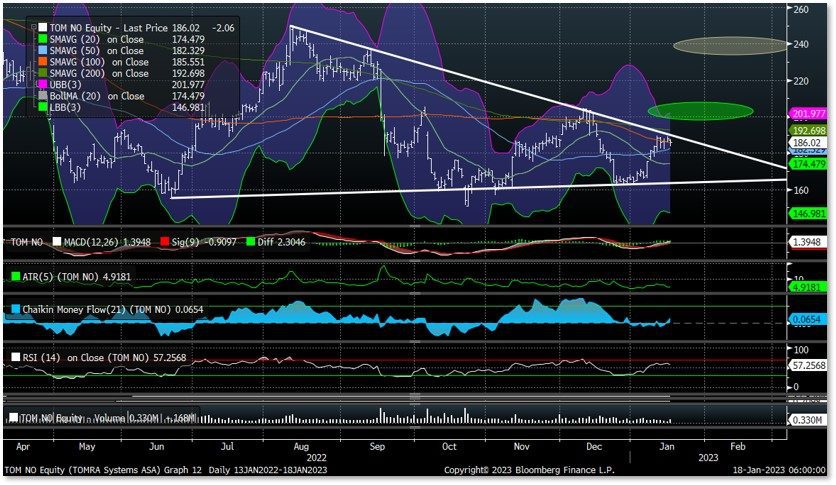
Task: Click the white RSI (14) legend swatch
Action: (x=16, y=358)
